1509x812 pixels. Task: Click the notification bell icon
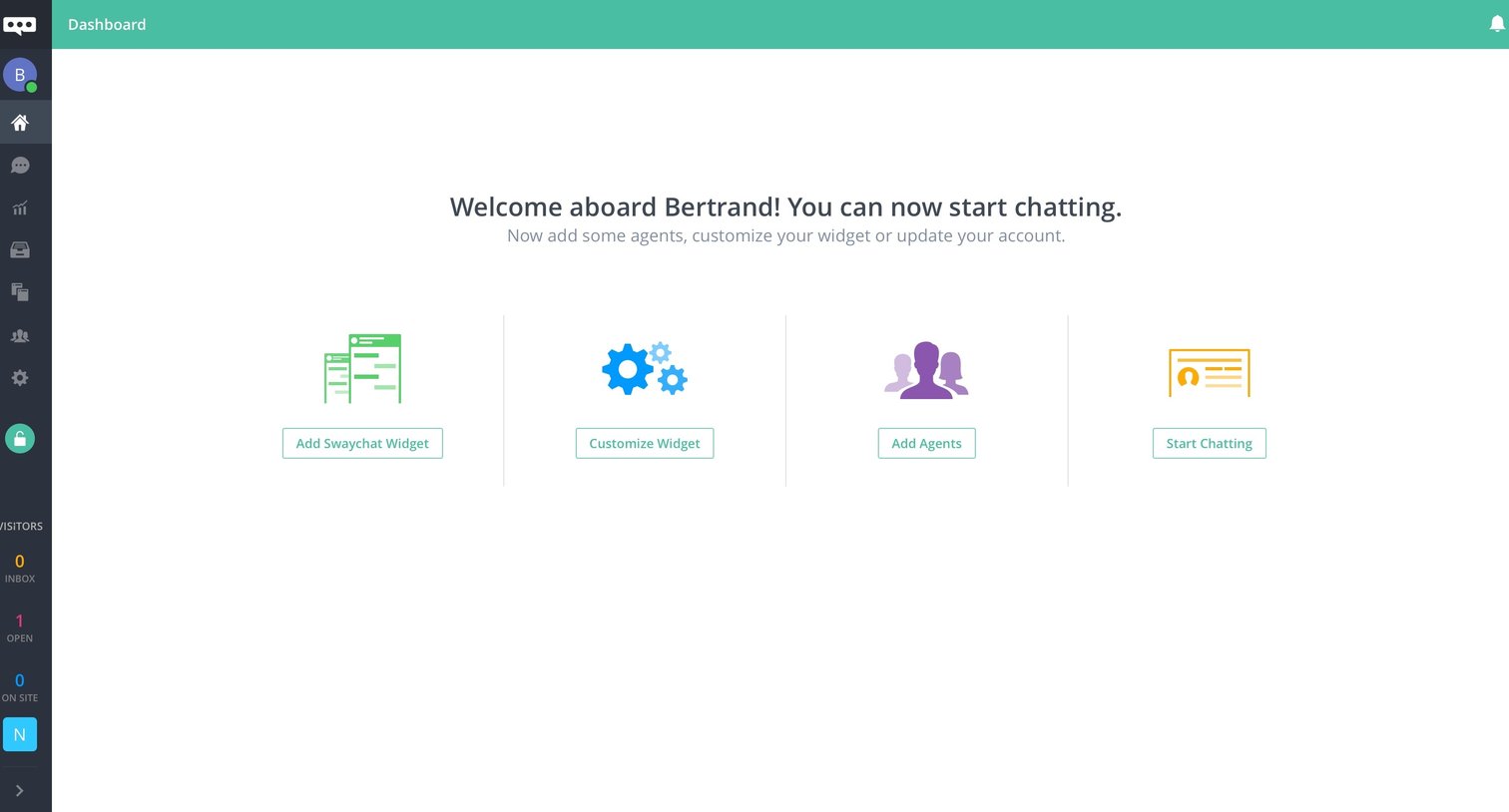point(1497,24)
